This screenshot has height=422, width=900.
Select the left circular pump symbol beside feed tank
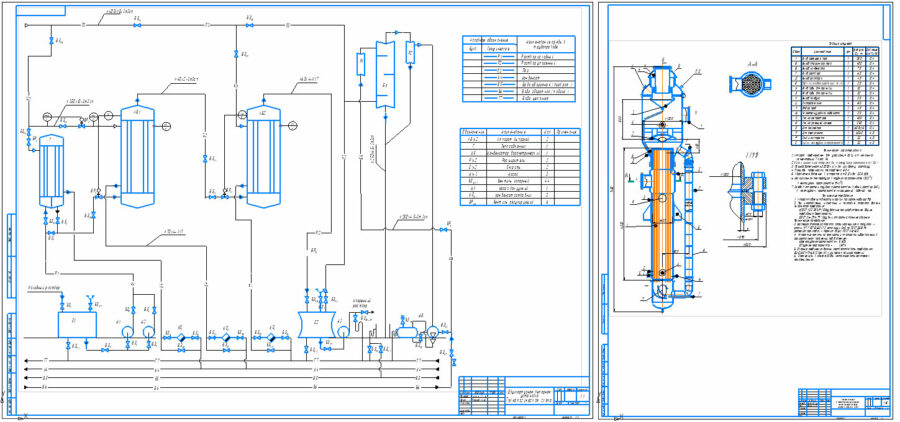[x=127, y=332]
